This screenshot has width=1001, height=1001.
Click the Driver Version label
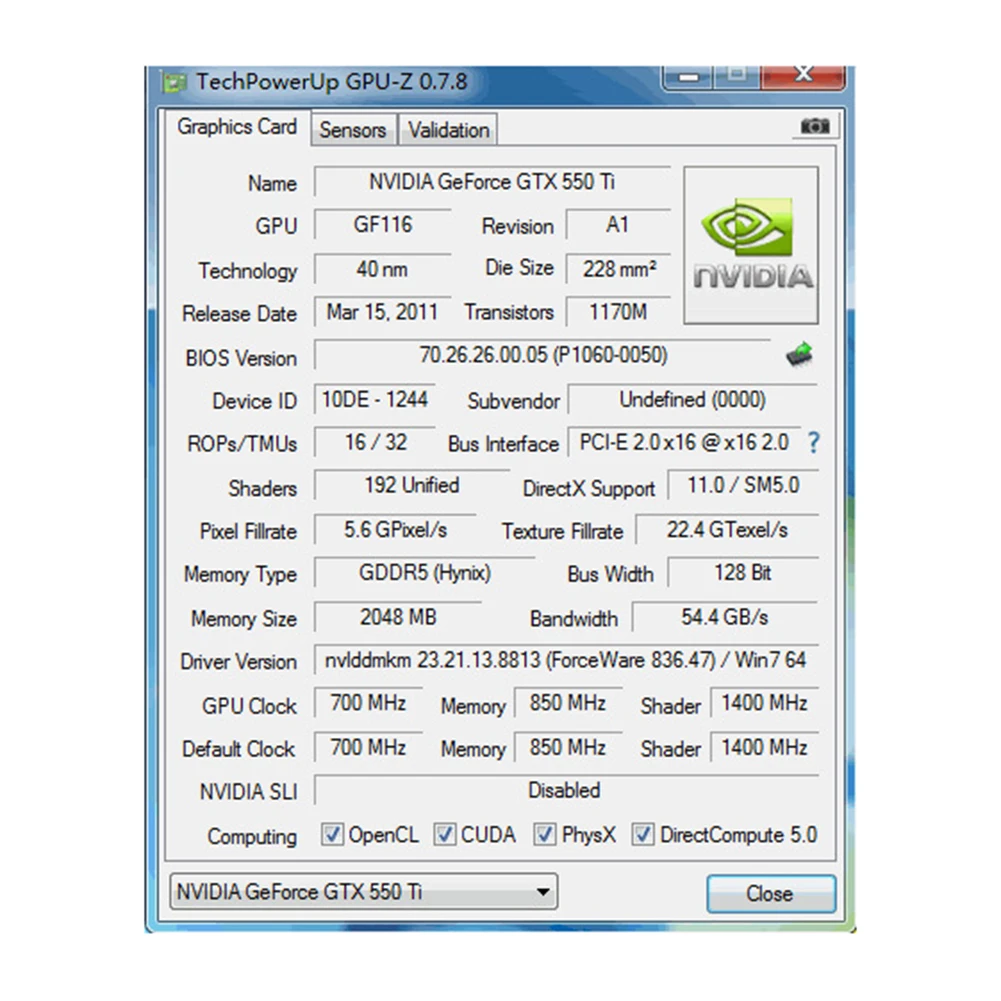[x=238, y=662]
